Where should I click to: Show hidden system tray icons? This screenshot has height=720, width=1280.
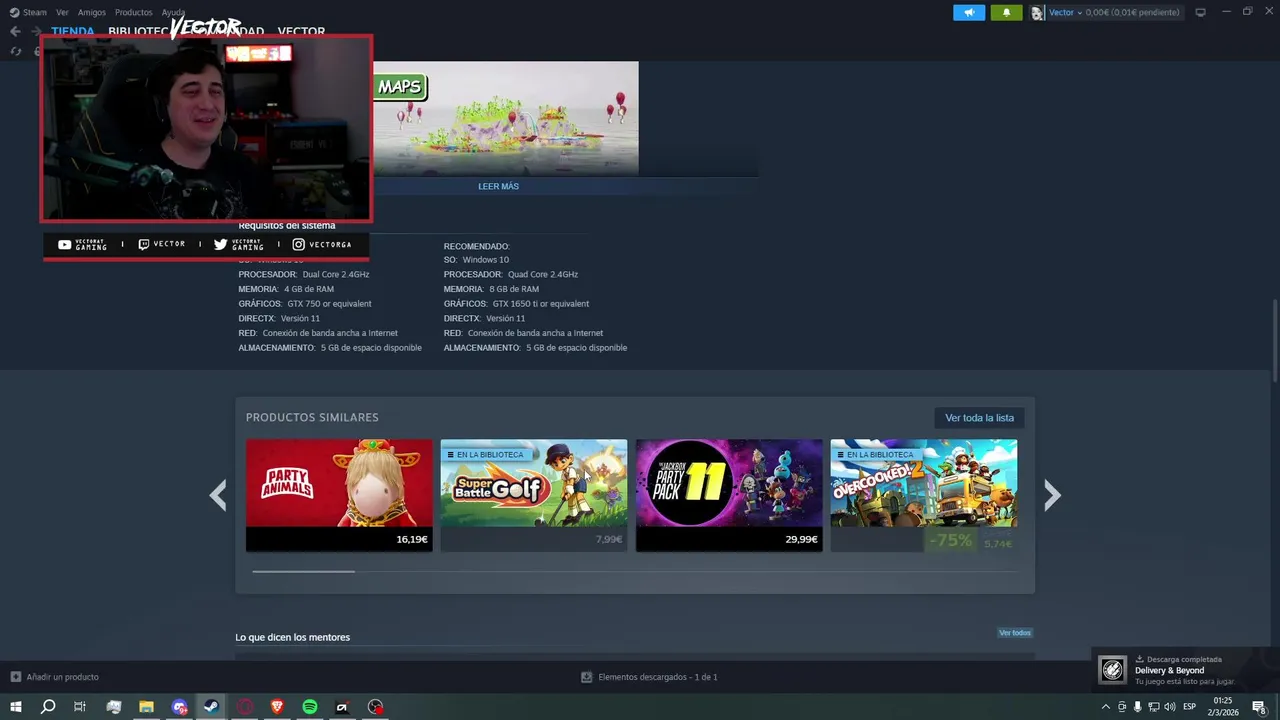coord(1105,707)
